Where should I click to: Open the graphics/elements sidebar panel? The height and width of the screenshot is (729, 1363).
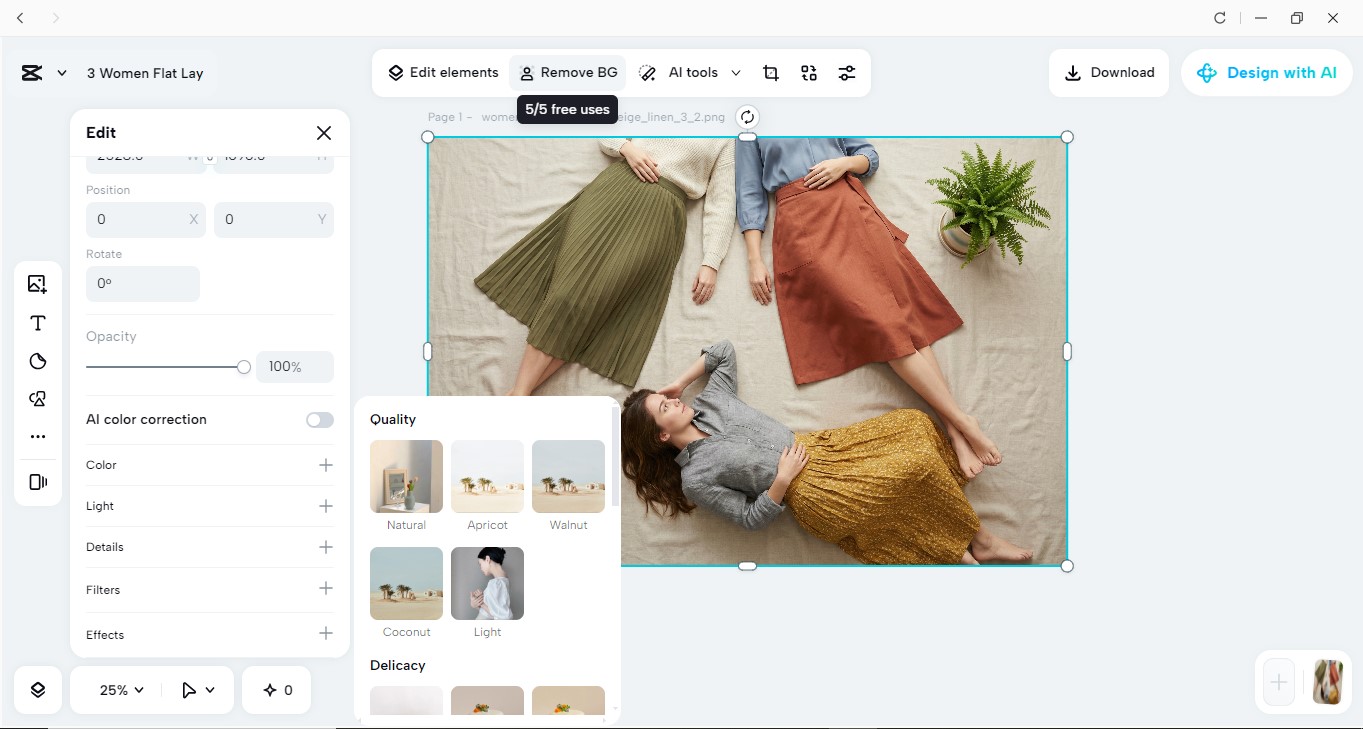click(37, 398)
